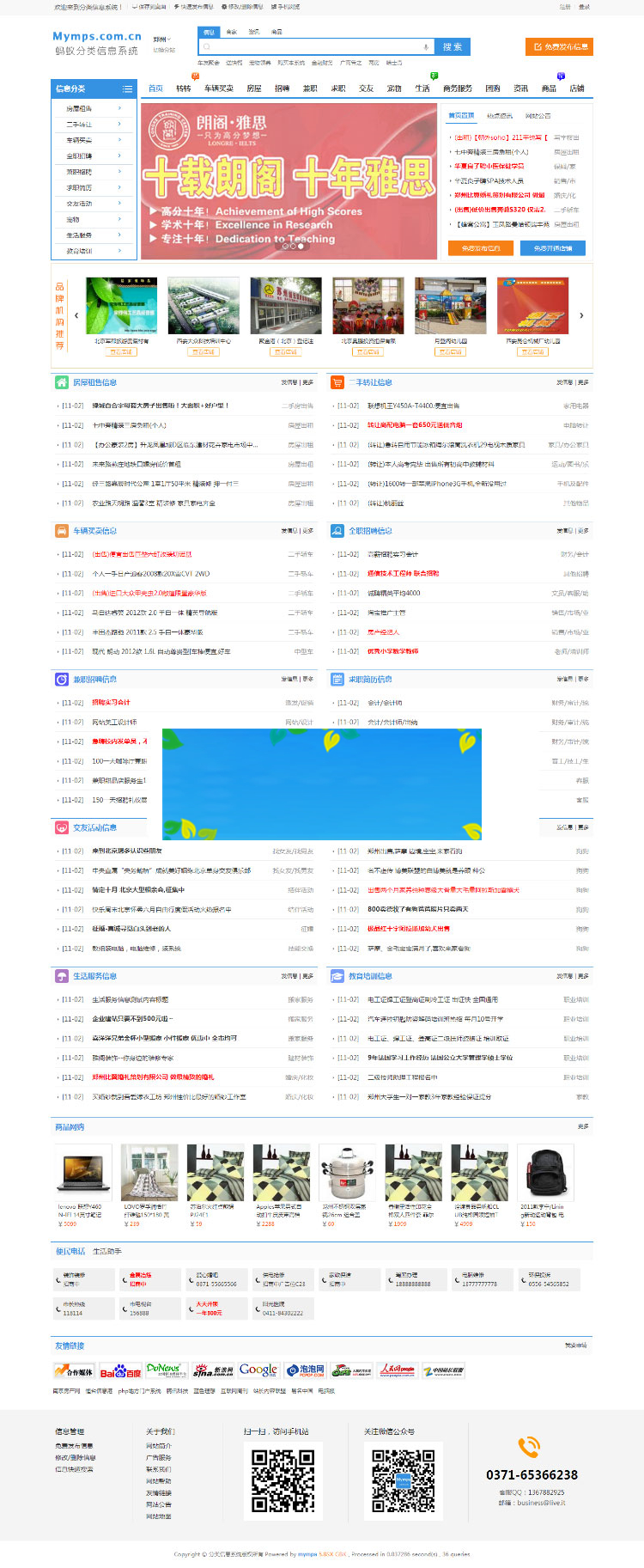Click the Google logo in friendly links
This screenshot has width=644, height=1568.
[x=258, y=1370]
